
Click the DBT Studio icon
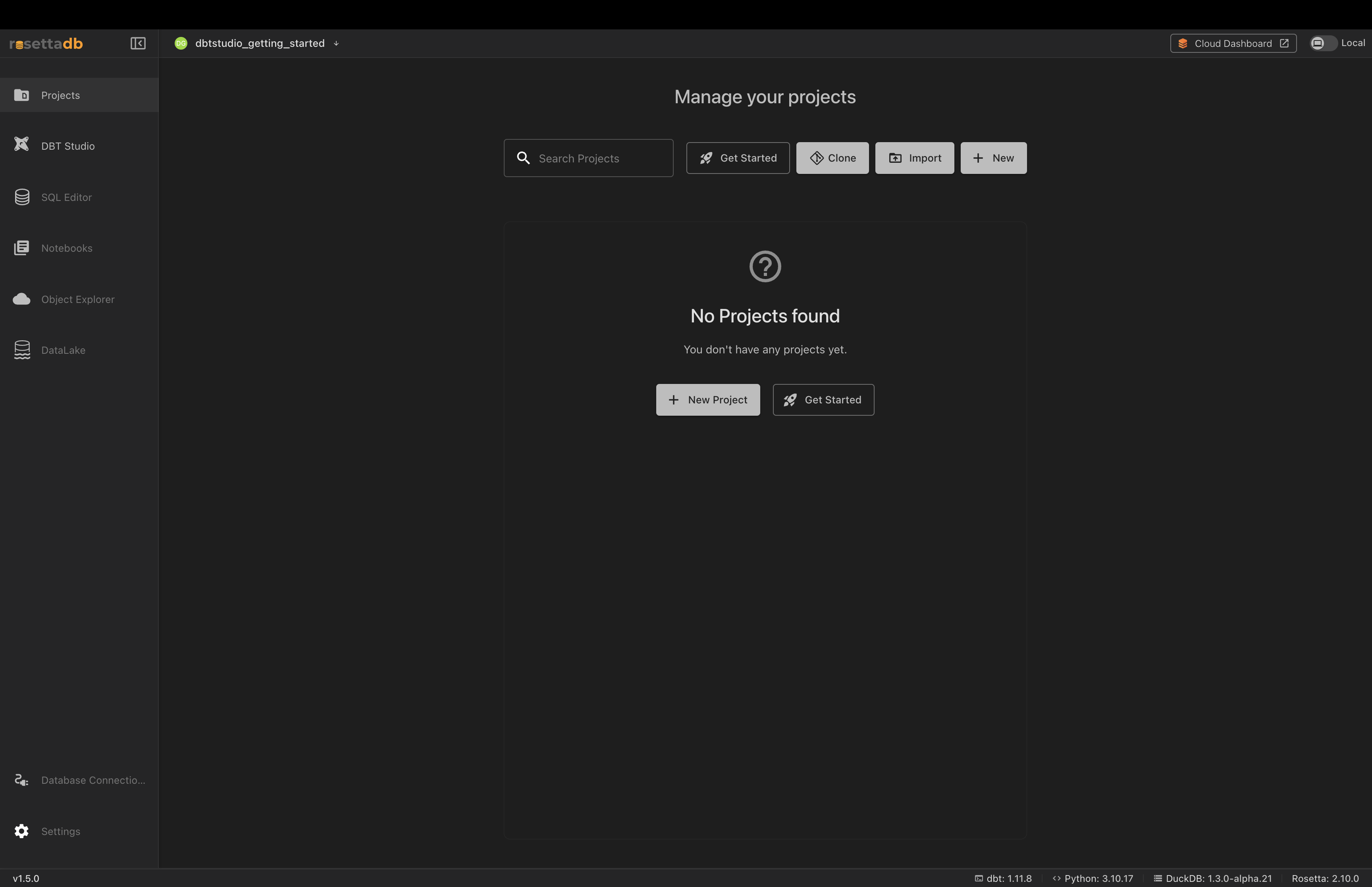22,144
